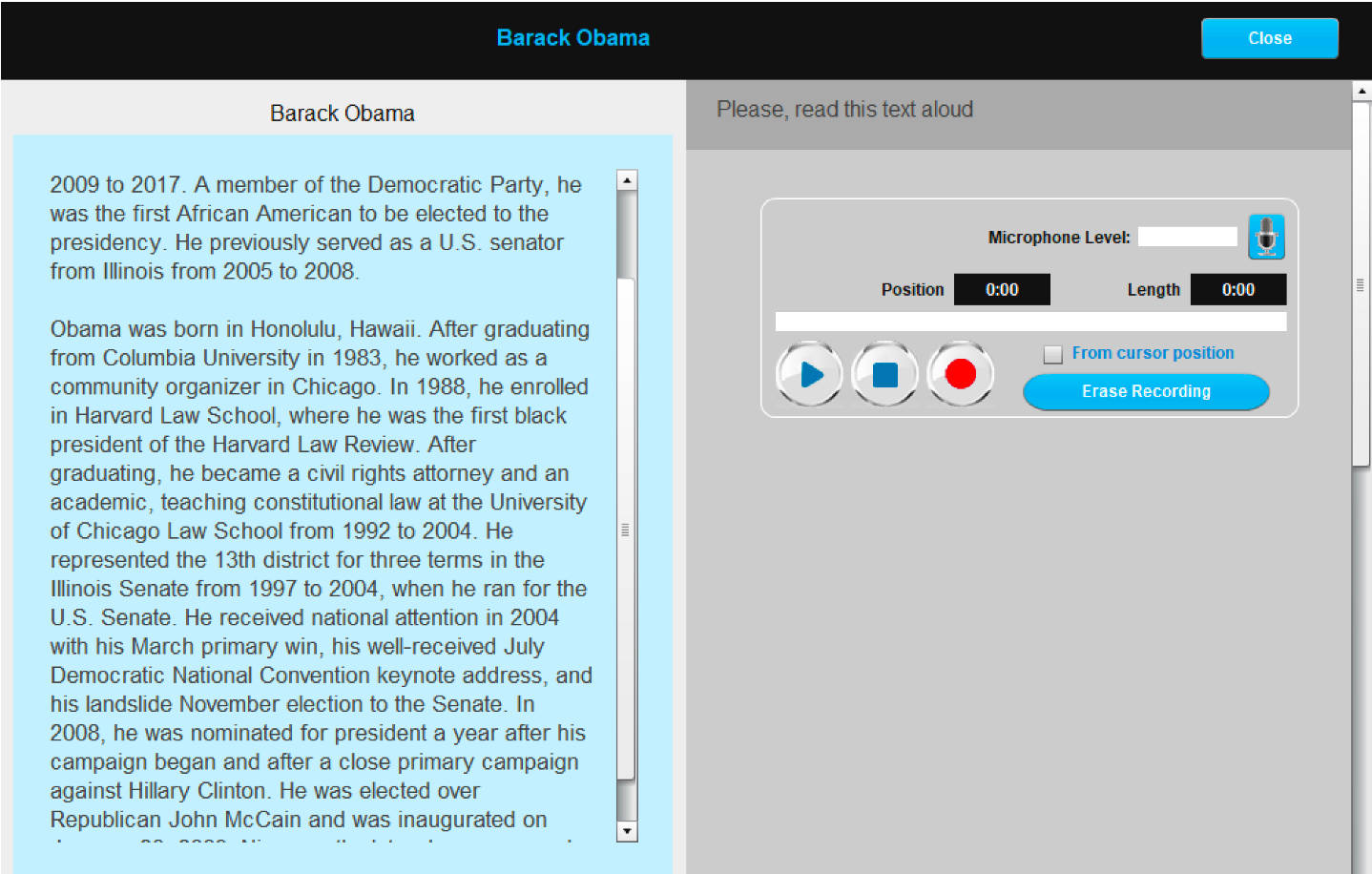Click the Barack Obama title in header bar
This screenshot has width=1372, height=874.
click(573, 38)
